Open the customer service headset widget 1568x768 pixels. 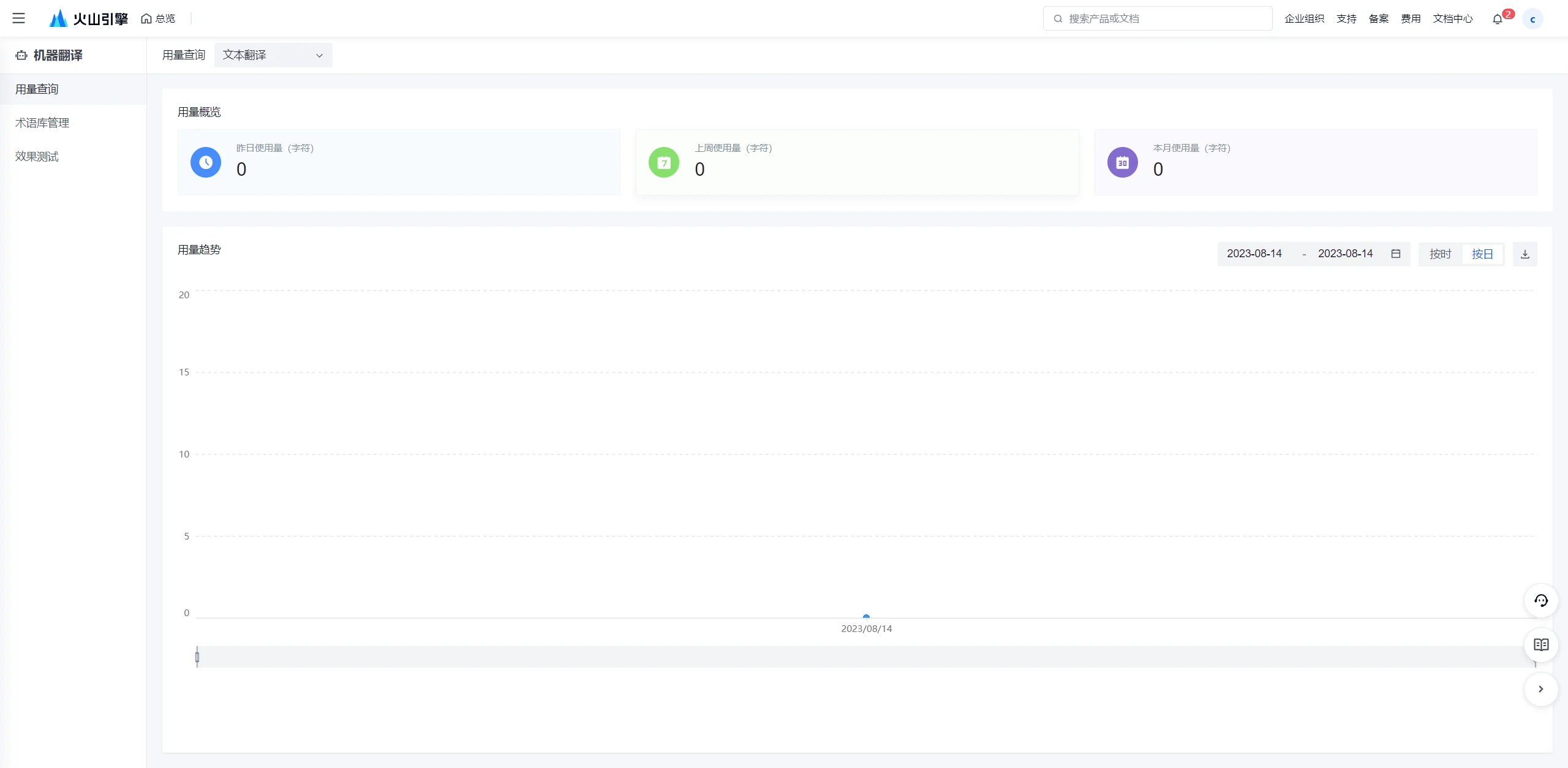[1540, 600]
